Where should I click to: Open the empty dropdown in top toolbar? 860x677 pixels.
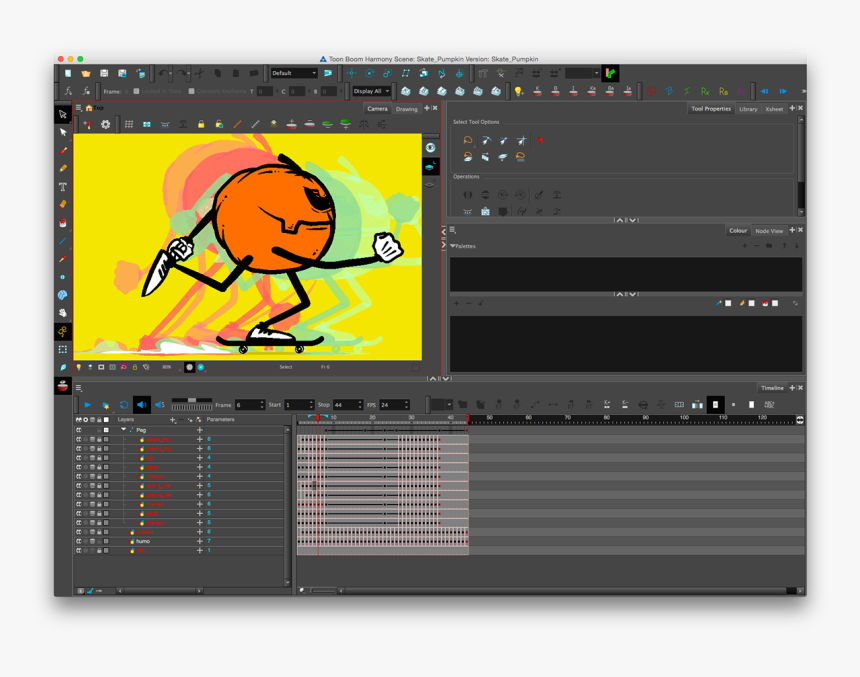pos(582,73)
